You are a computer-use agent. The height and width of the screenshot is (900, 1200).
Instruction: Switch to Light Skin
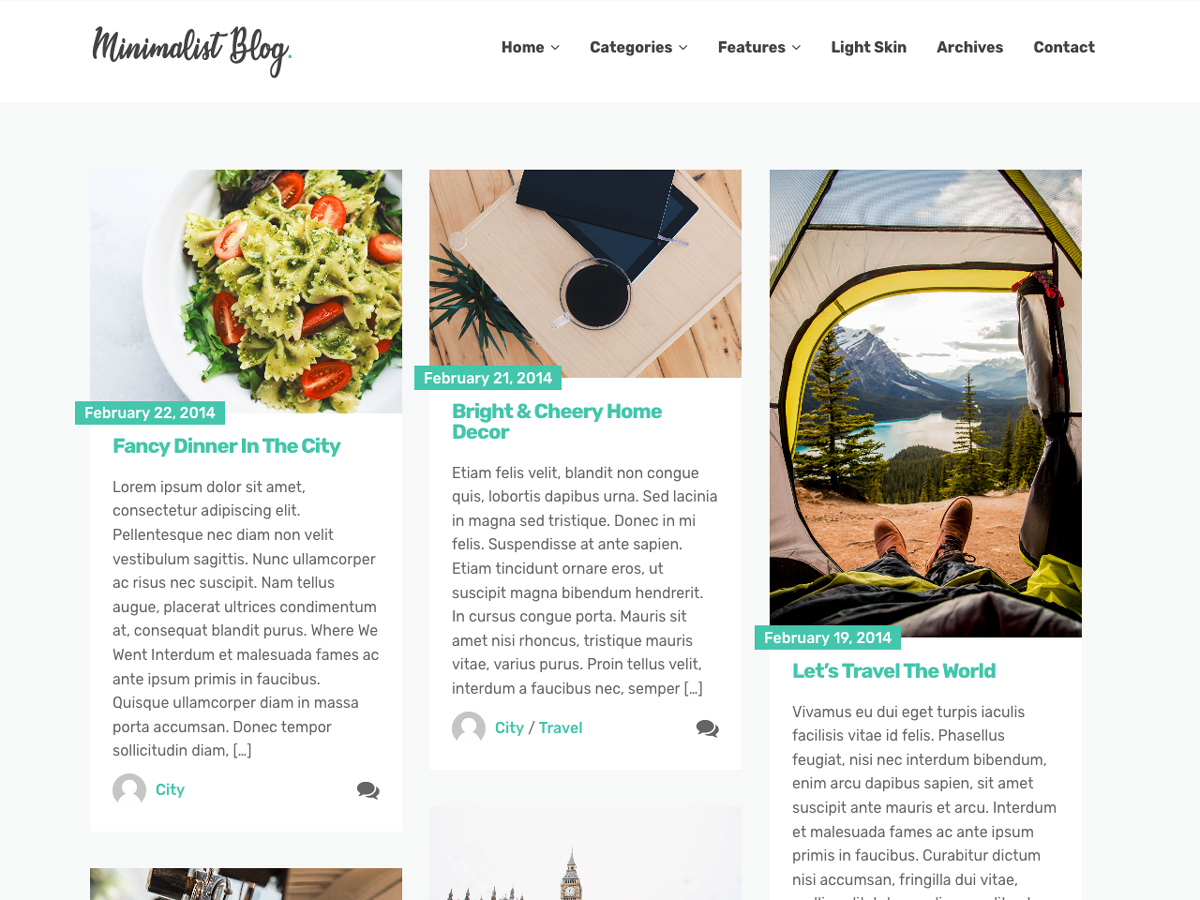[x=868, y=47]
